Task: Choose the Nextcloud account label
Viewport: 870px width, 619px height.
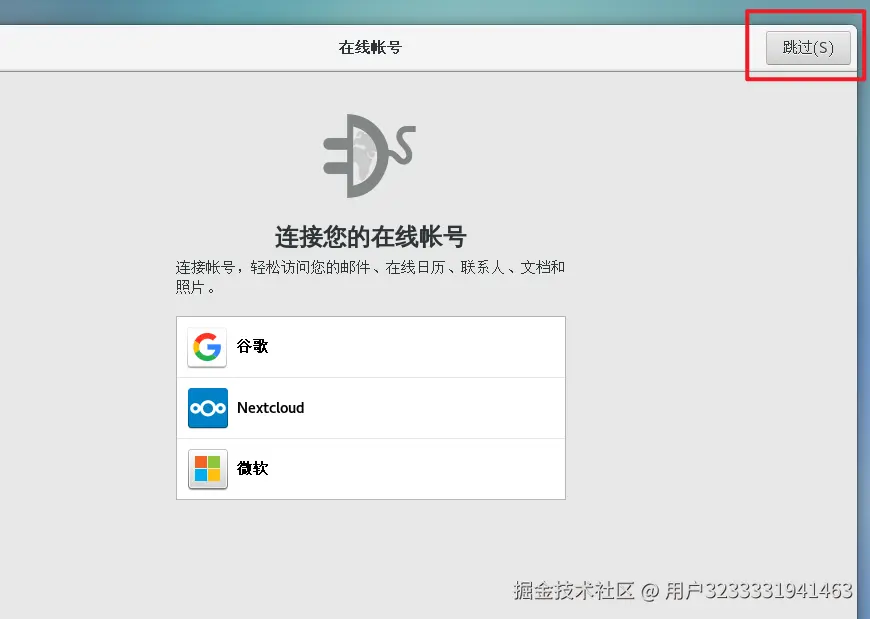Action: 271,408
